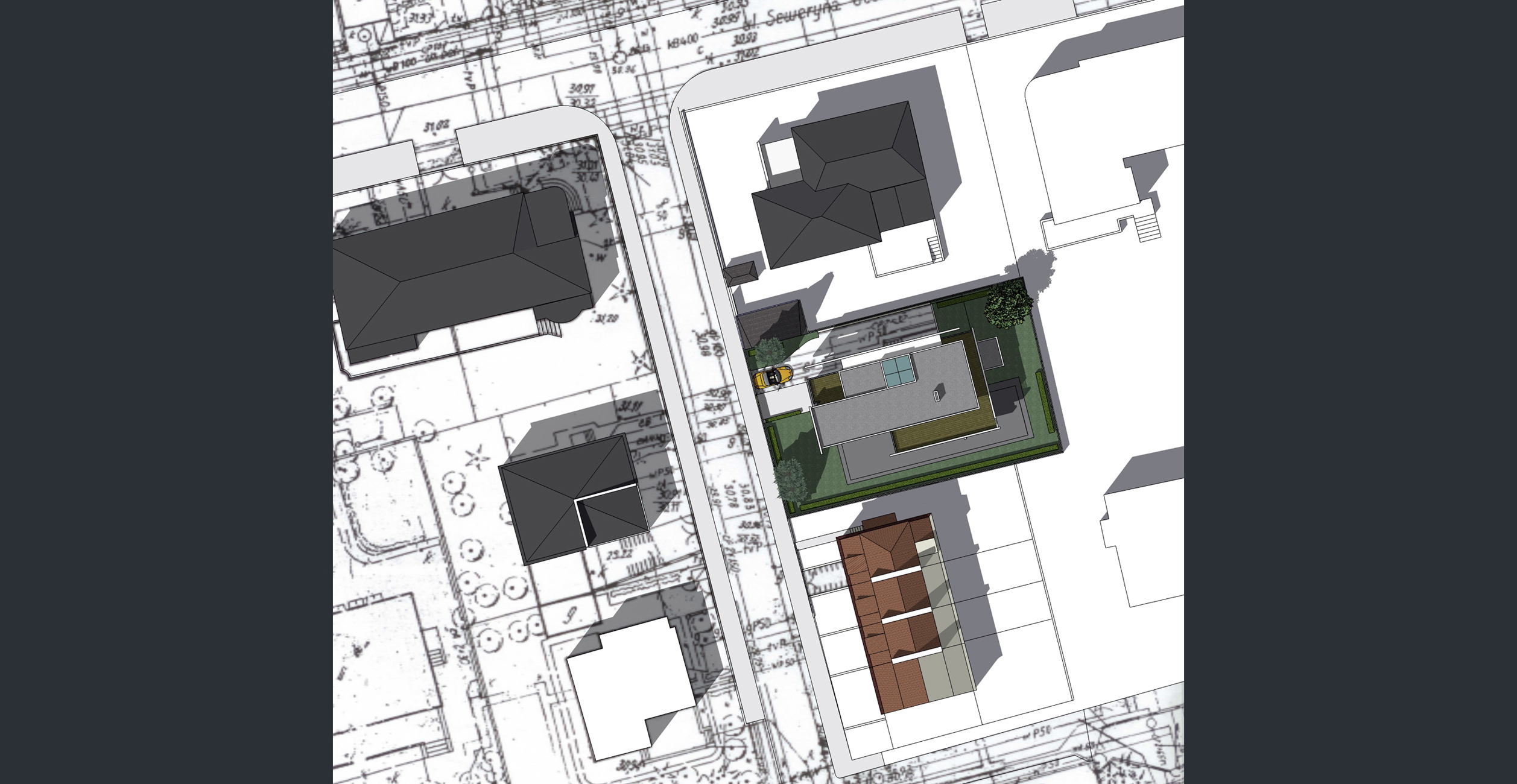Select the white building footprint at bottom left
Viewport: 1517px width, 784px height.
[x=630, y=689]
